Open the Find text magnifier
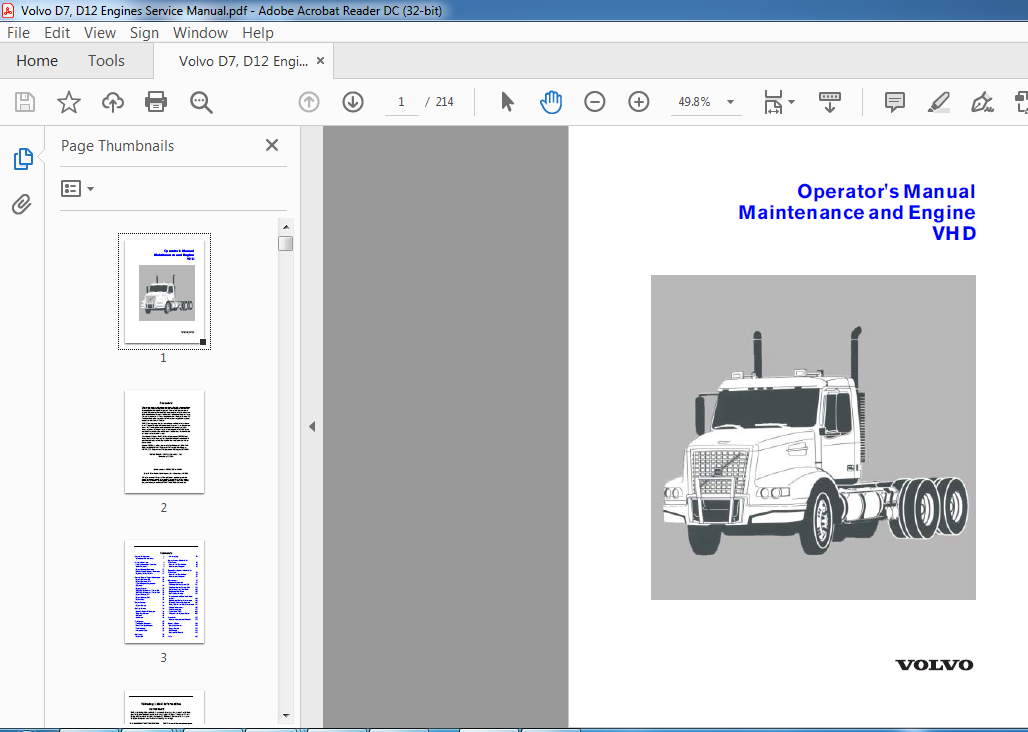1028x732 pixels. (201, 102)
